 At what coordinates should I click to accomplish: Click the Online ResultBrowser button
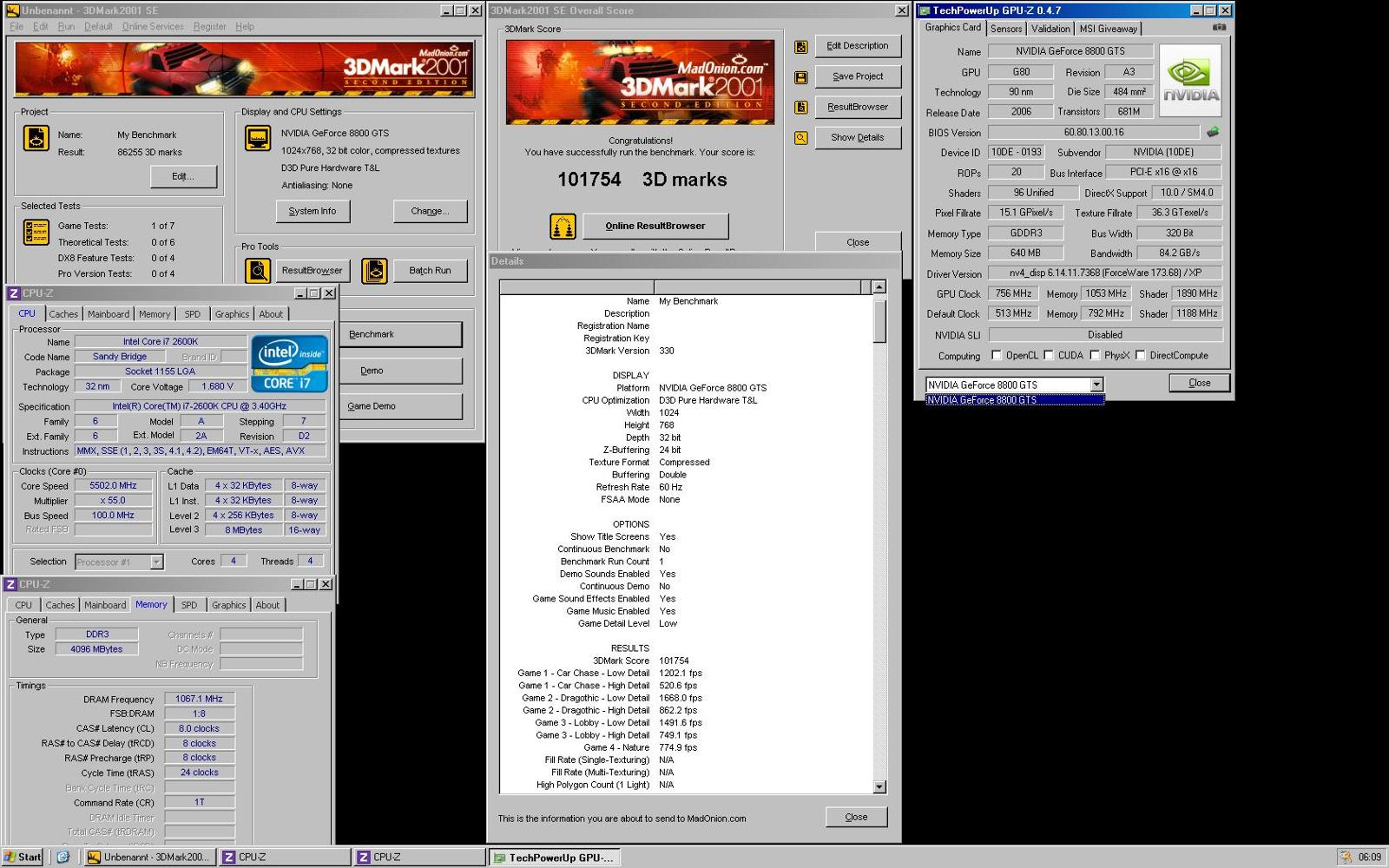coord(655,226)
